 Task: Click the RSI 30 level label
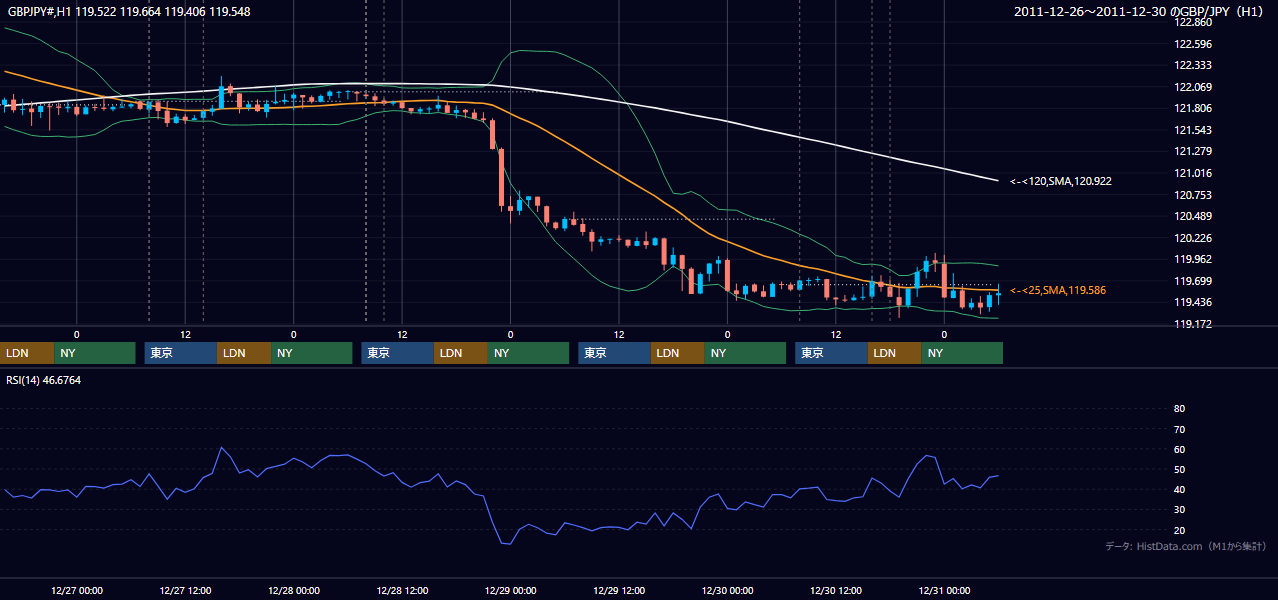pyautogui.click(x=1179, y=510)
